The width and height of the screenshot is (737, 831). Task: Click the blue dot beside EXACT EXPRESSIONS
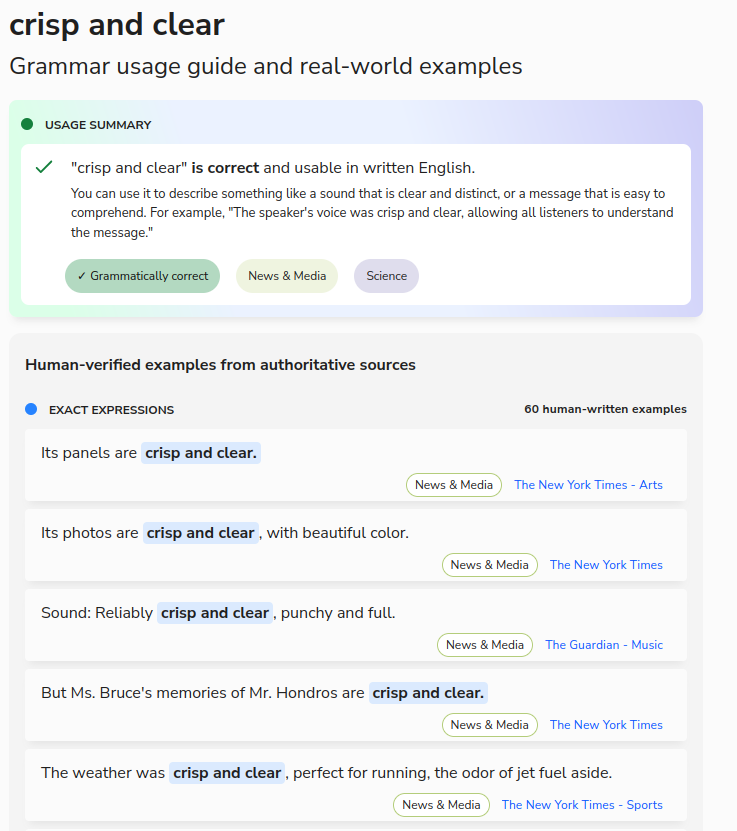31,409
